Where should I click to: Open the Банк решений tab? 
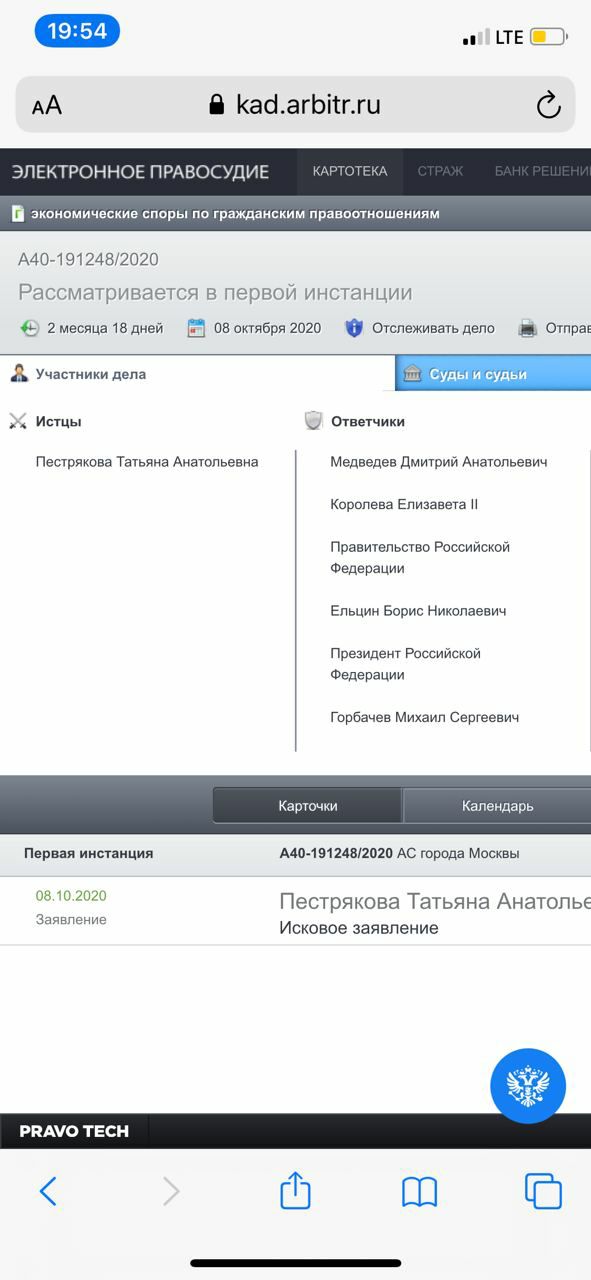pos(542,171)
